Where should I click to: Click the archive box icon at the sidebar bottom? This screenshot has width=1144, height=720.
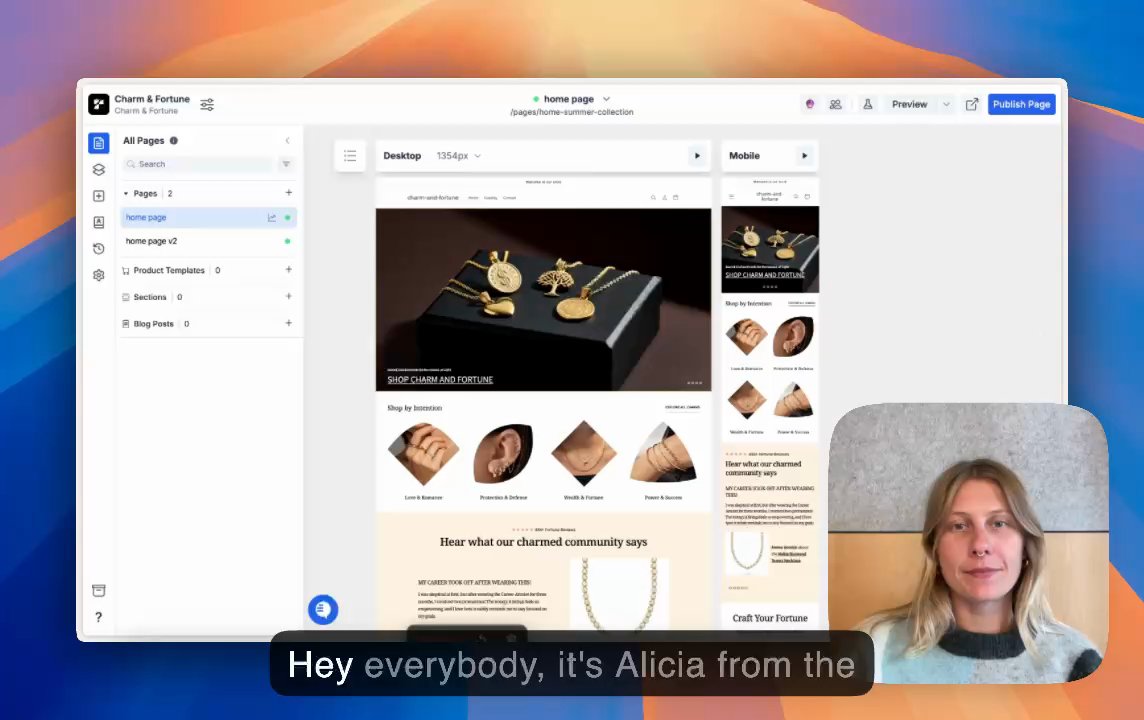click(98, 590)
